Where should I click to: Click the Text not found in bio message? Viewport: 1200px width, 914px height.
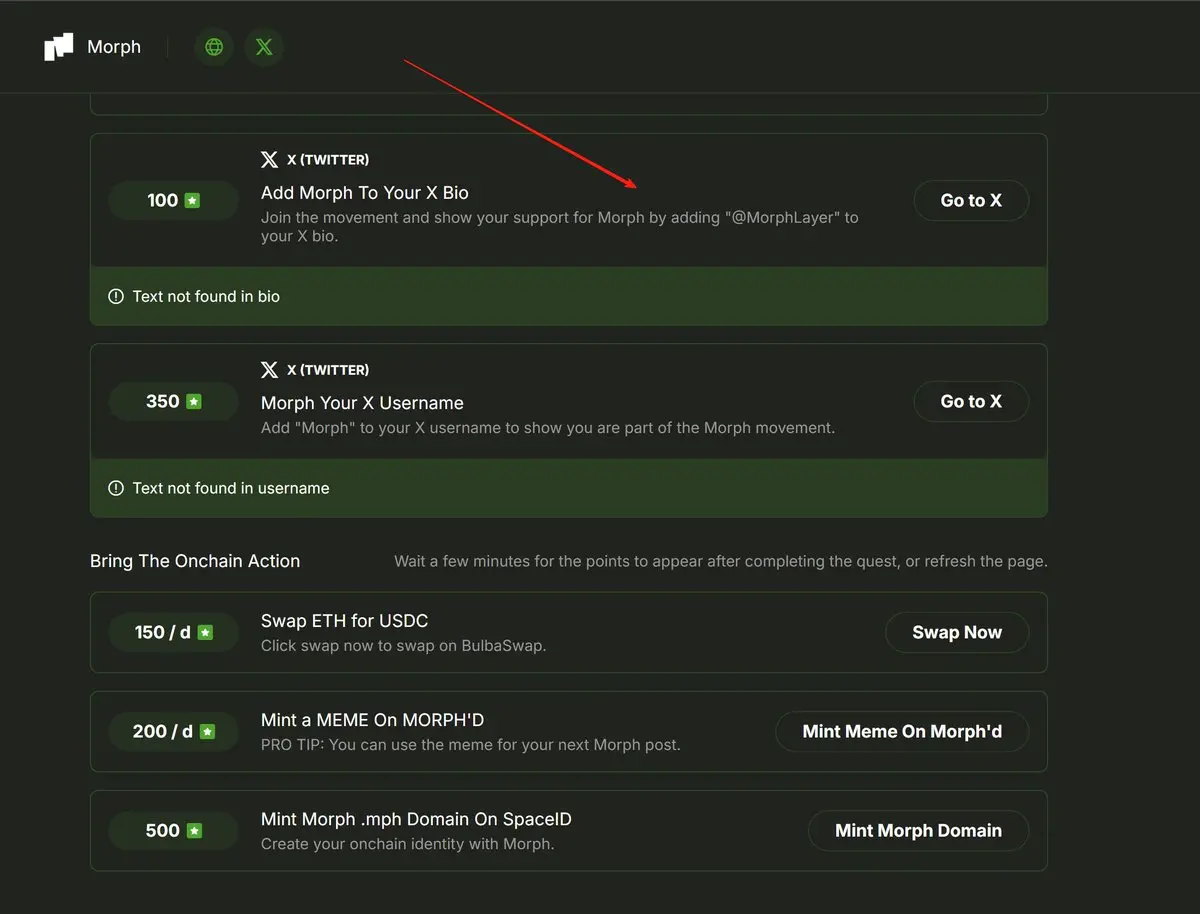(206, 296)
